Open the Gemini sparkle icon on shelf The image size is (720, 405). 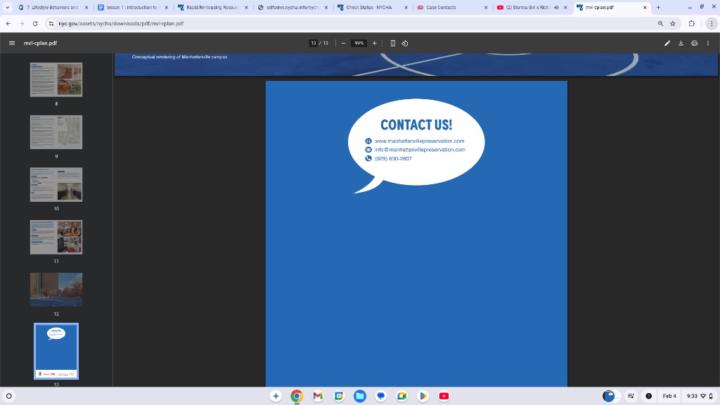(276, 396)
